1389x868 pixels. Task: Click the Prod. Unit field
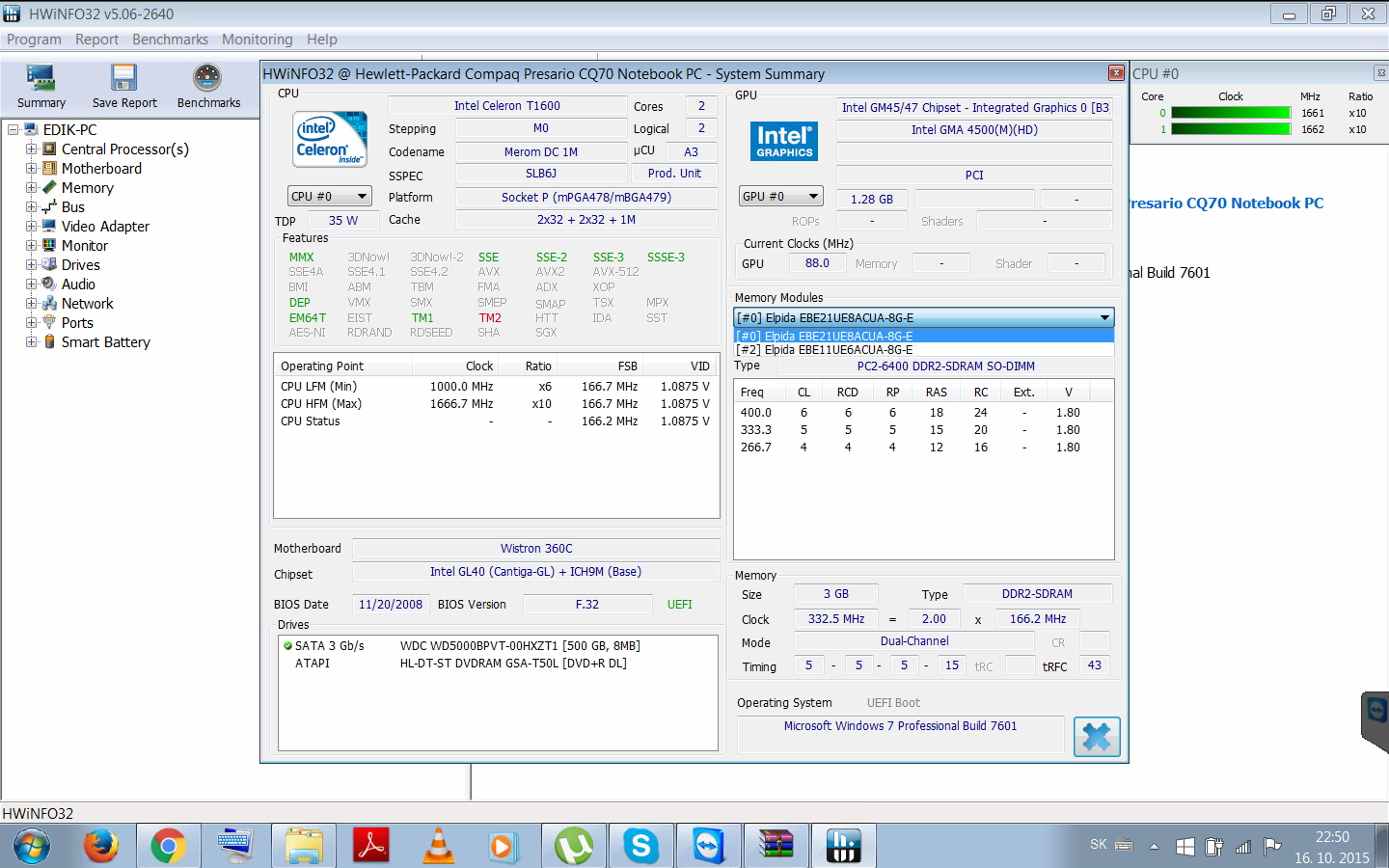tap(675, 174)
